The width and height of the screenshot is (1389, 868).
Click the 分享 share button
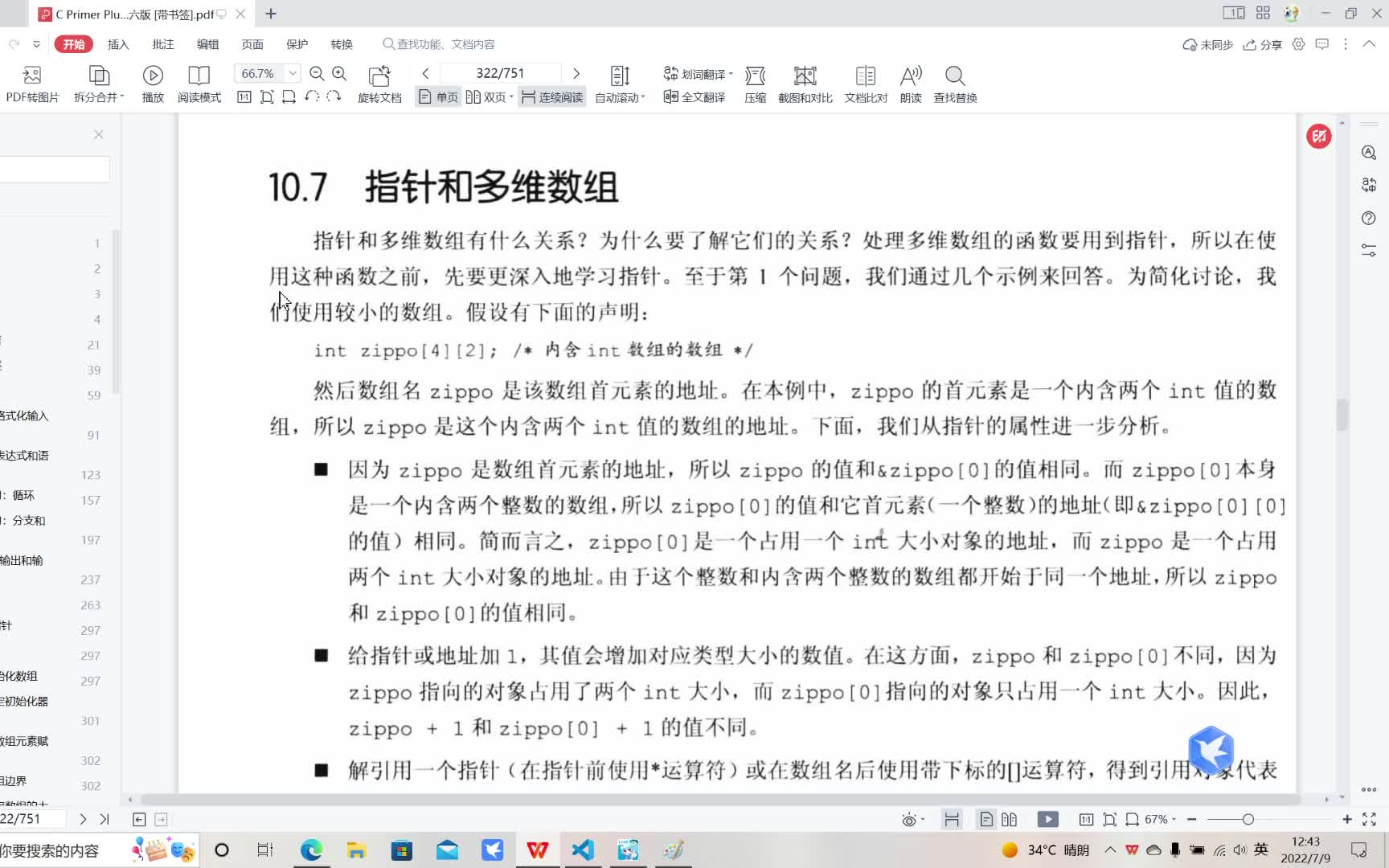pyautogui.click(x=1262, y=46)
